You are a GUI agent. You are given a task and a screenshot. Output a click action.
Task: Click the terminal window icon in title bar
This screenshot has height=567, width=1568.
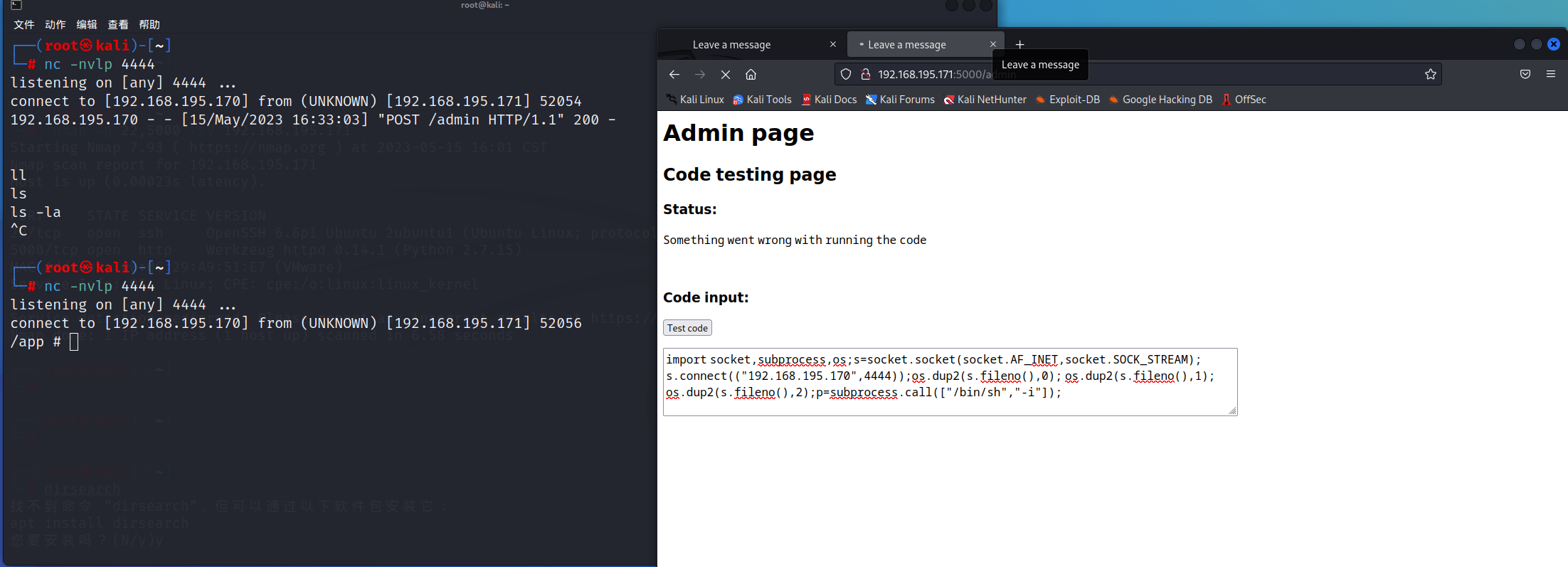click(16, 5)
